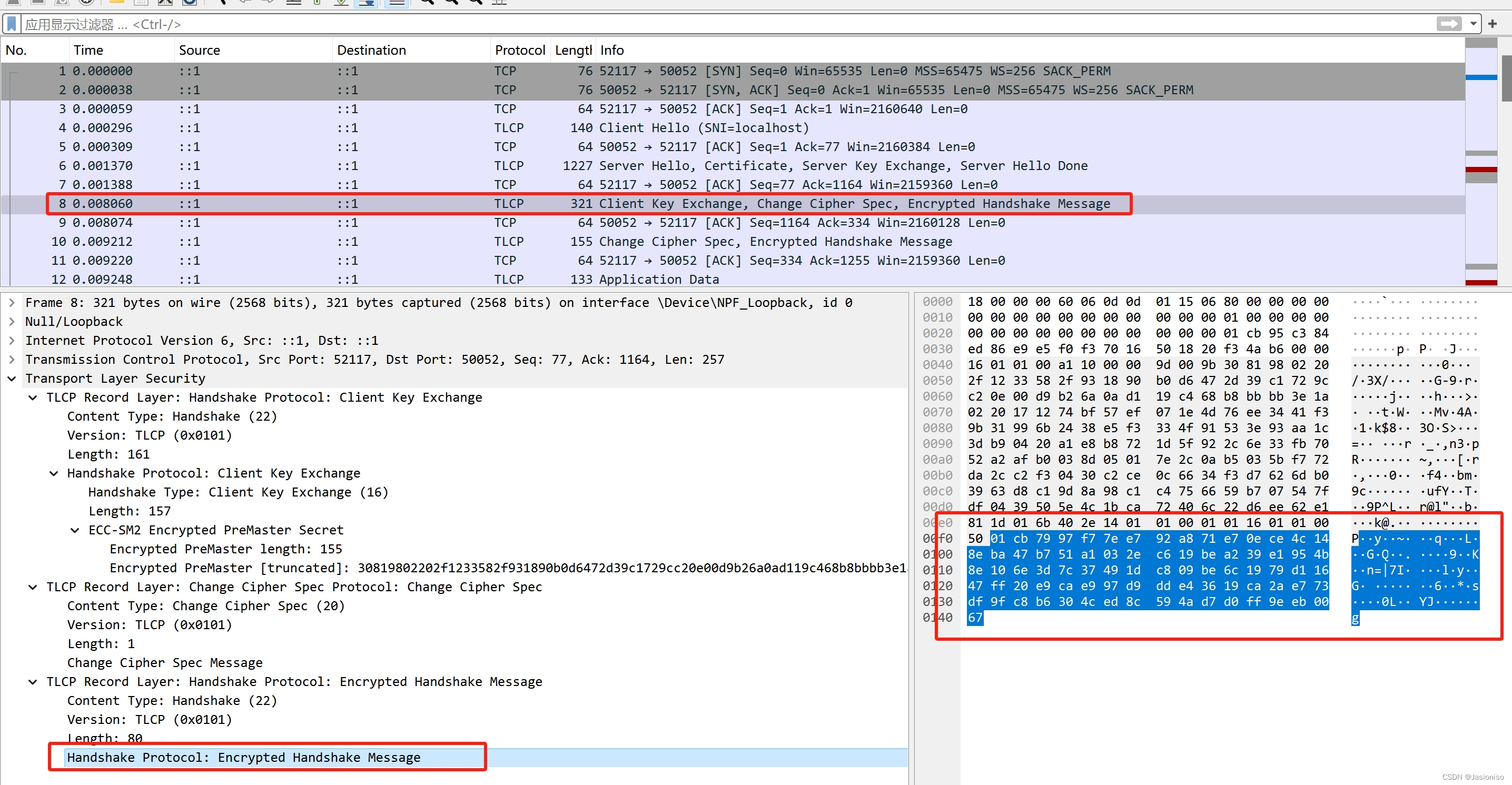Screen dimensions: 1512x785
Task: Select Handshake Protocol: Encrypted Handshake Message item
Action: (244, 758)
